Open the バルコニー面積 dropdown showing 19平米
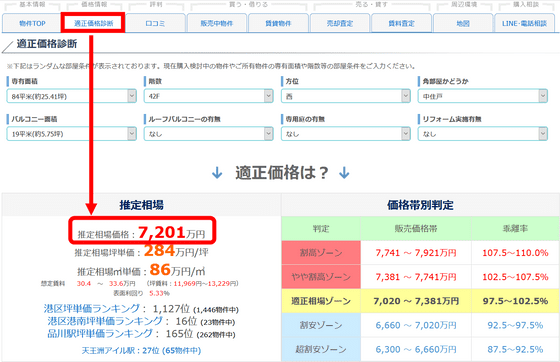This screenshot has height=362, width=560. pos(71,134)
